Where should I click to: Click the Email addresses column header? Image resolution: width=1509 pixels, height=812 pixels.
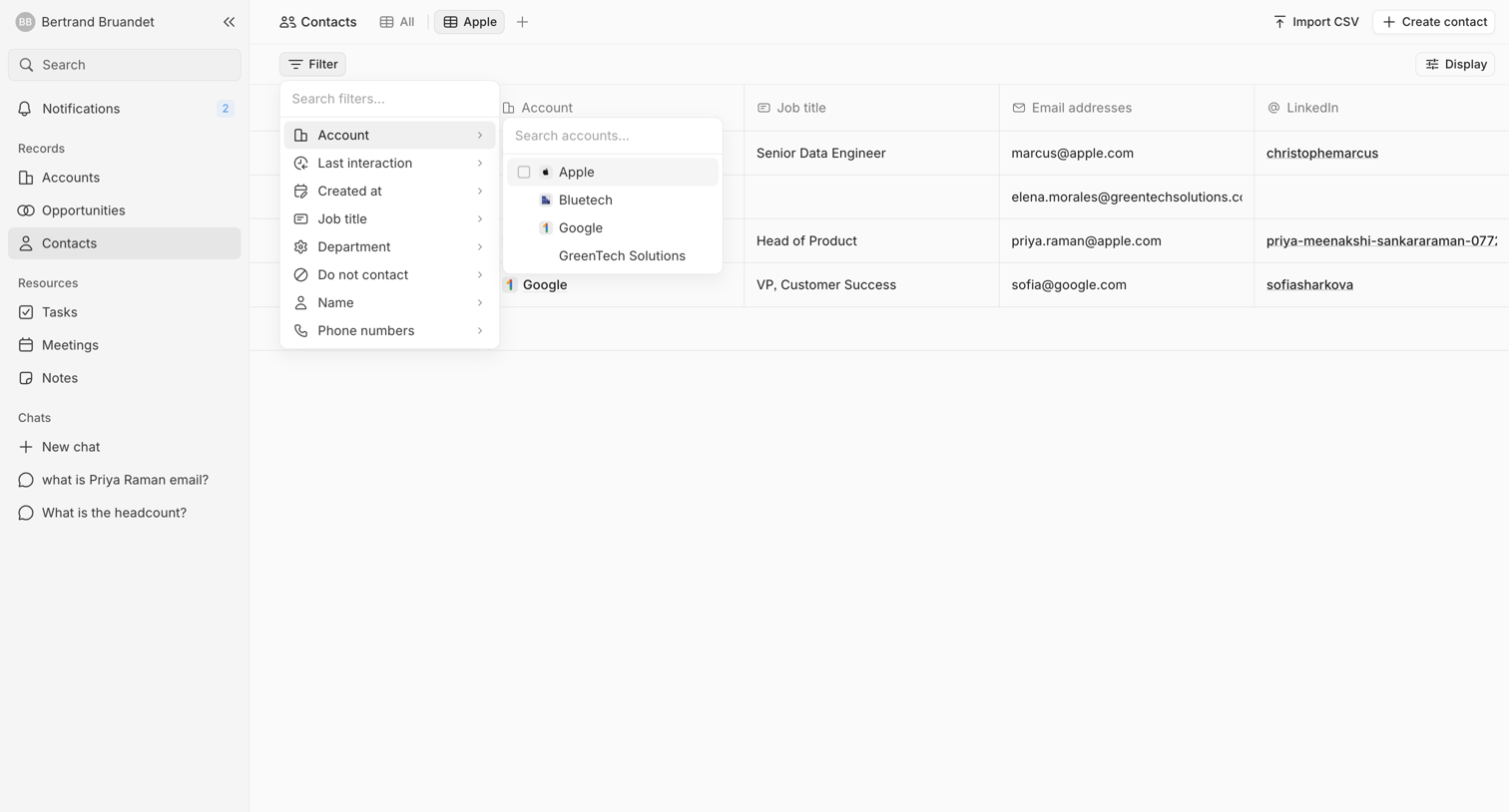pos(1127,108)
